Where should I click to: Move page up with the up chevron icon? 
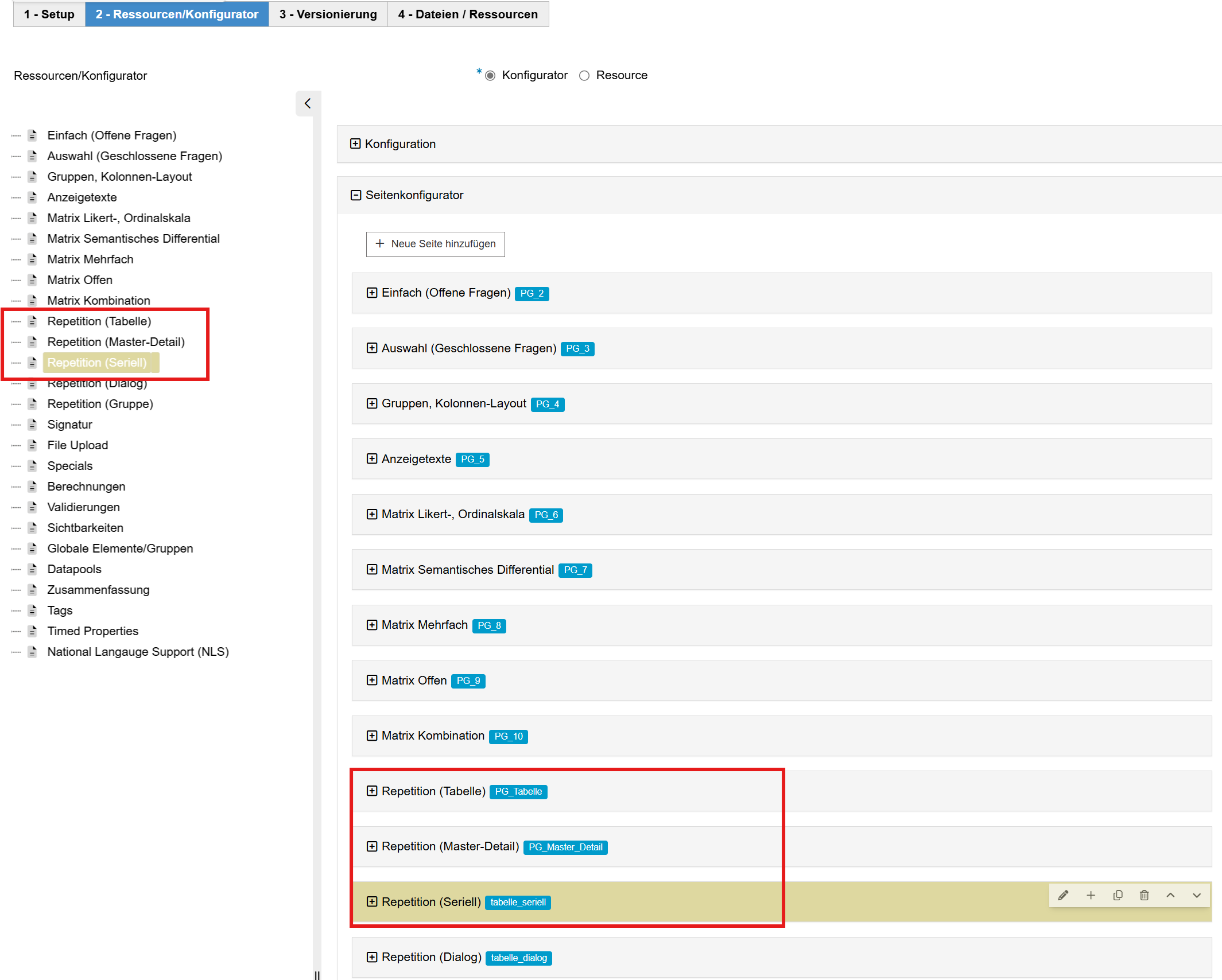pyautogui.click(x=1170, y=895)
